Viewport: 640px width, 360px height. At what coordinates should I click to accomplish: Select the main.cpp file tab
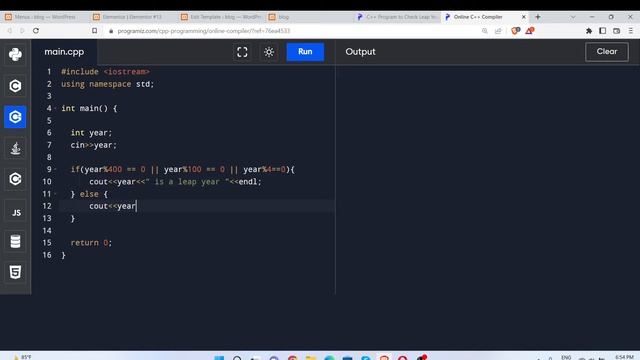pyautogui.click(x=64, y=52)
